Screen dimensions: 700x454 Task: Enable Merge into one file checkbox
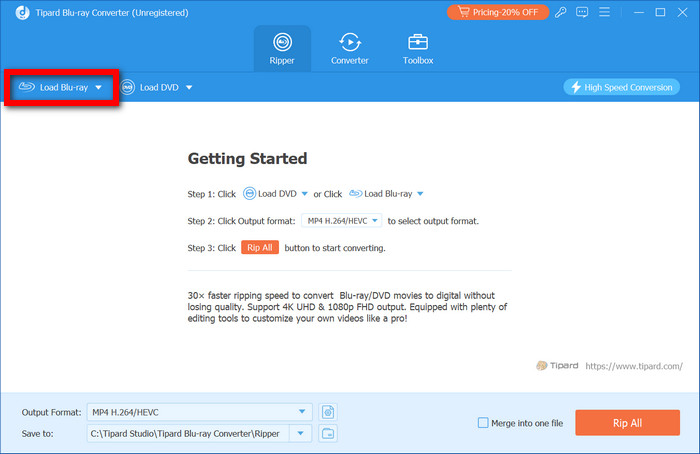point(485,423)
